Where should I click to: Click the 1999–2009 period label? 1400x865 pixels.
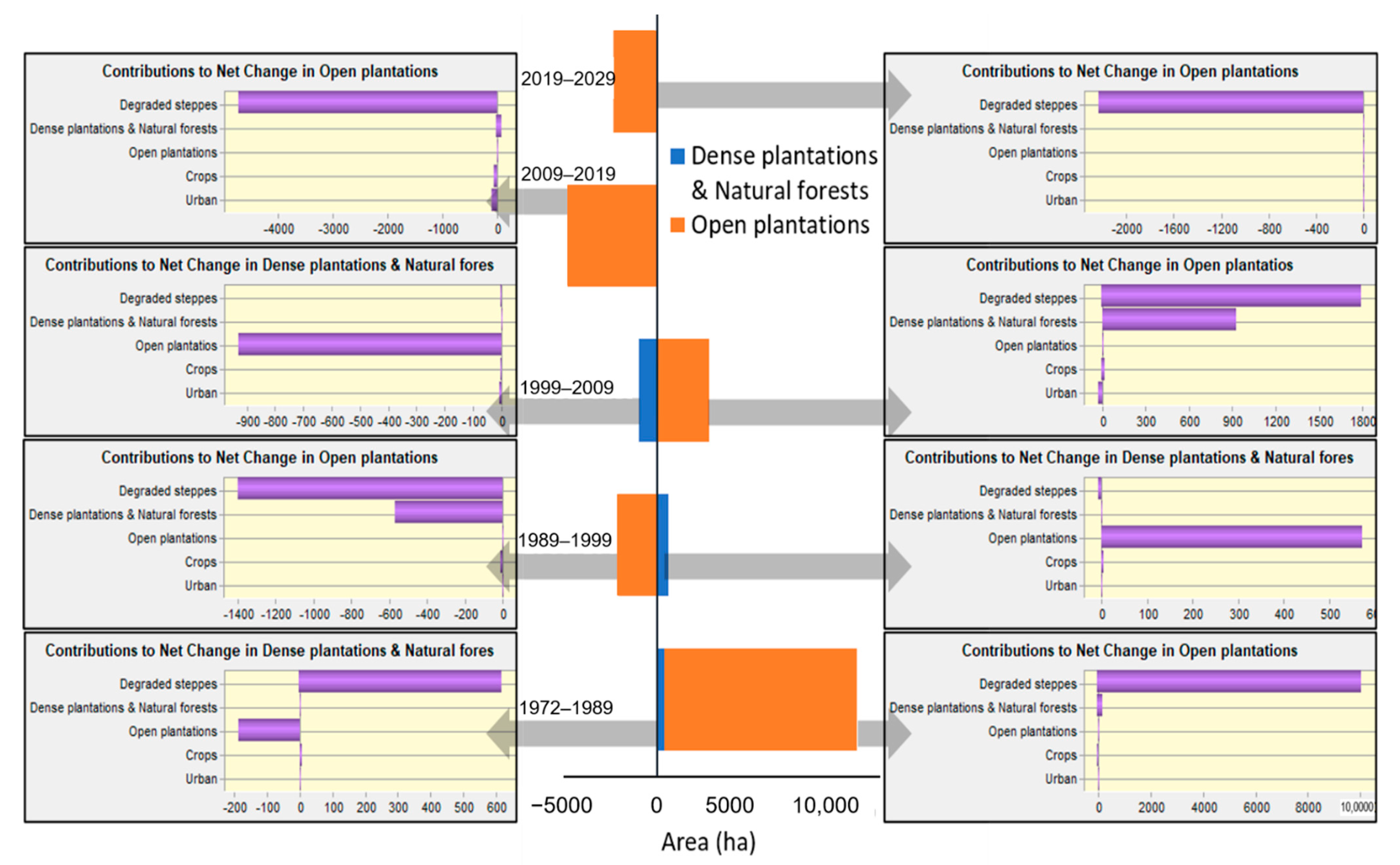566,388
